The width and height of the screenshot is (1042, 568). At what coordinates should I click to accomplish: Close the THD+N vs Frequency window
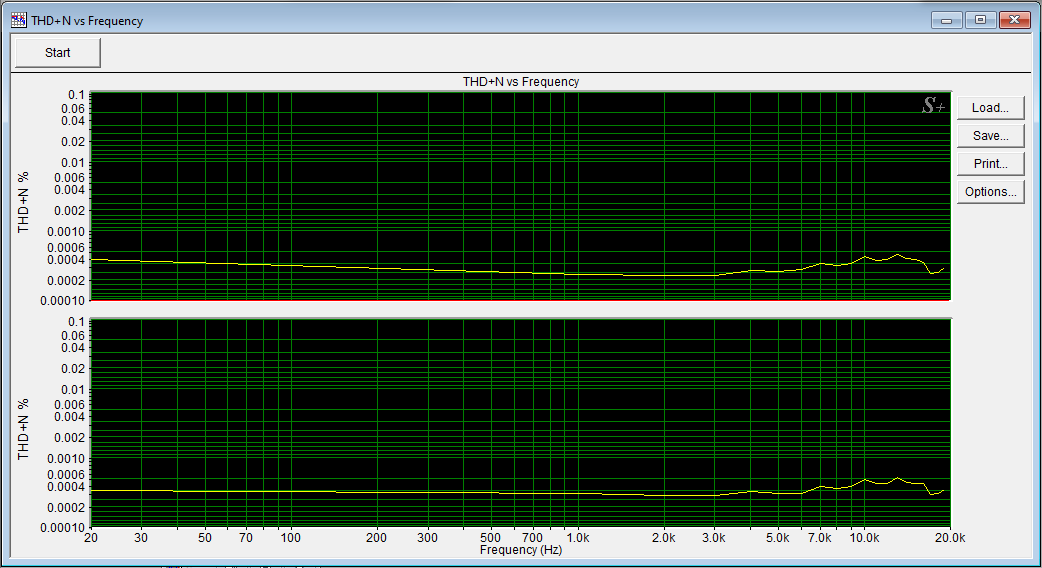click(x=1015, y=20)
